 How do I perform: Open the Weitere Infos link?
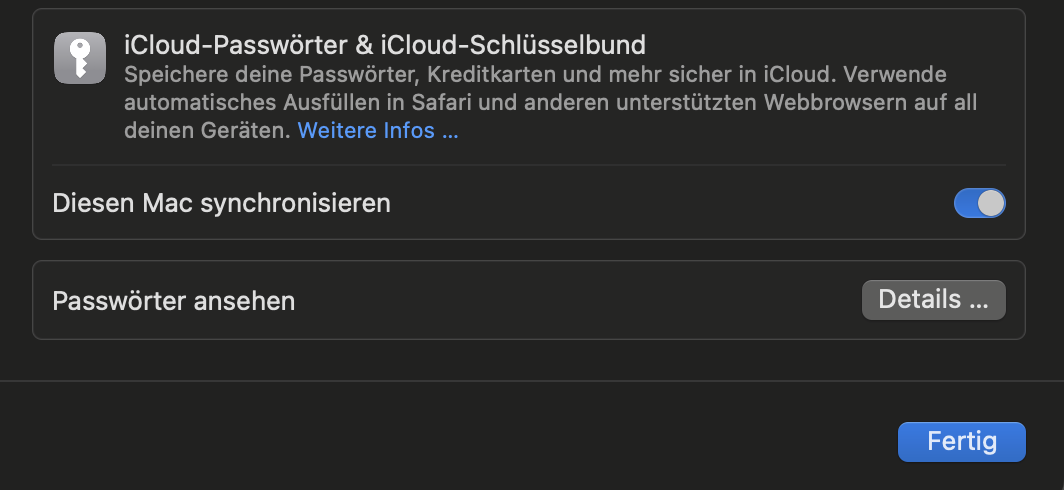coord(378,131)
